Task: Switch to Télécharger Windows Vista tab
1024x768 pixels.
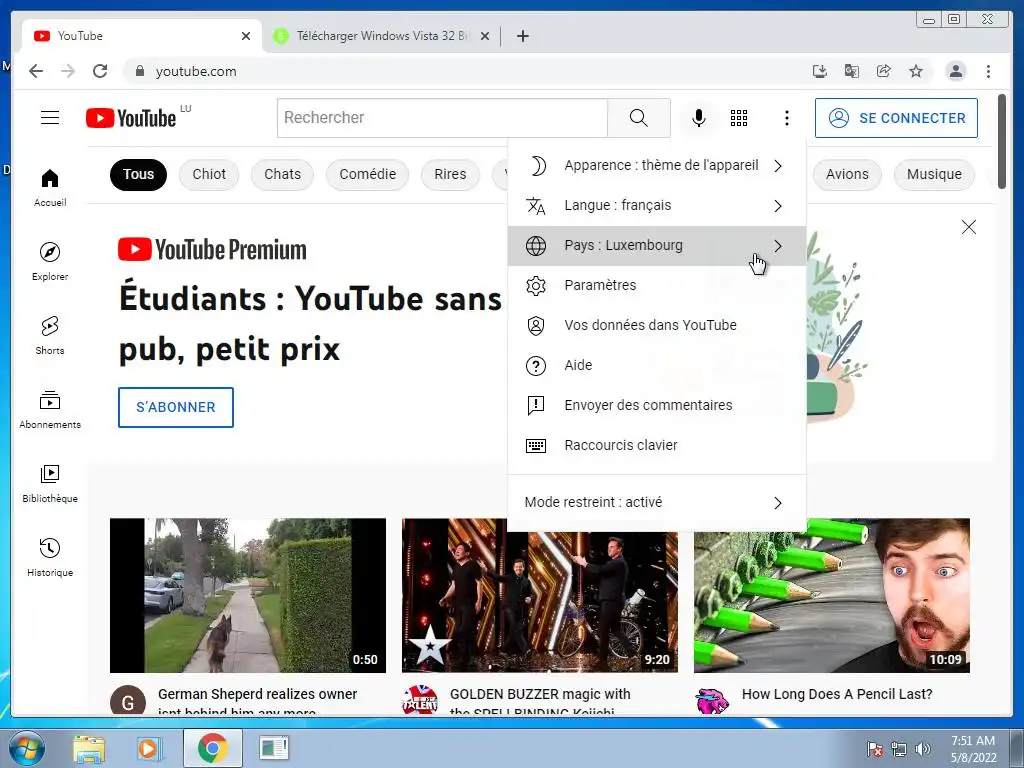Action: point(382,36)
